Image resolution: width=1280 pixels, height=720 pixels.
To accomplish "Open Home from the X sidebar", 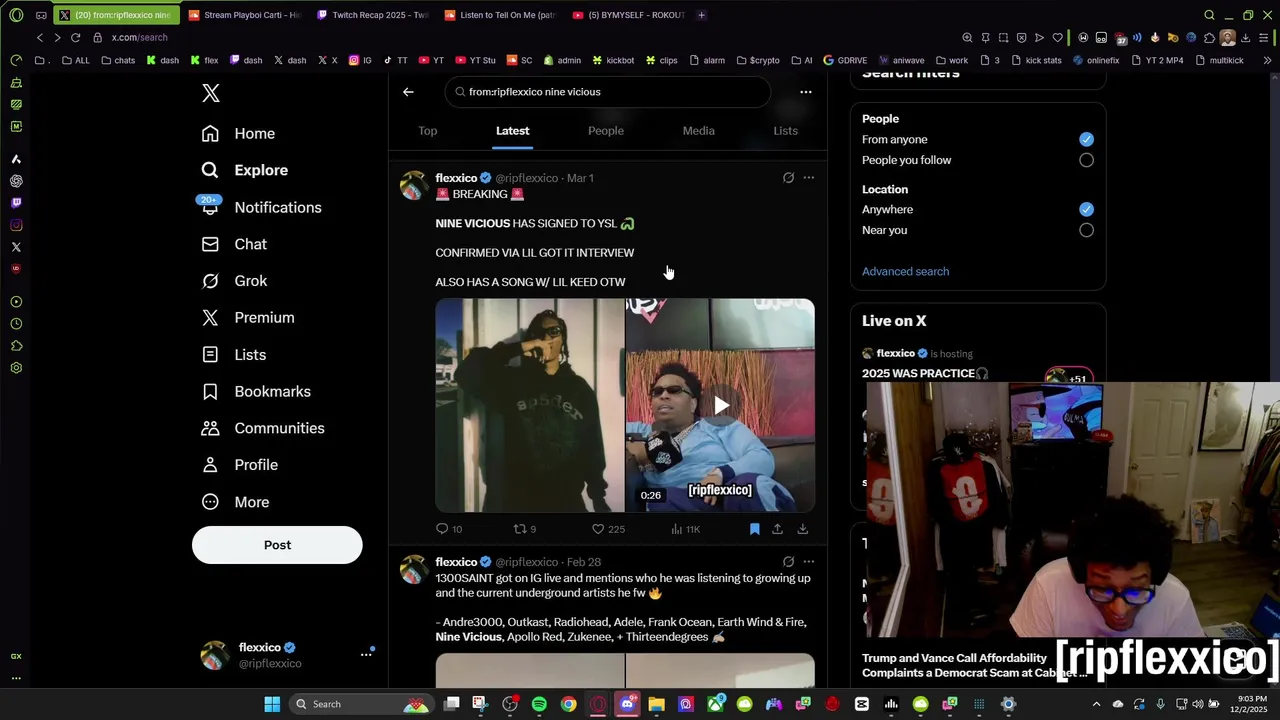I will tap(238, 133).
